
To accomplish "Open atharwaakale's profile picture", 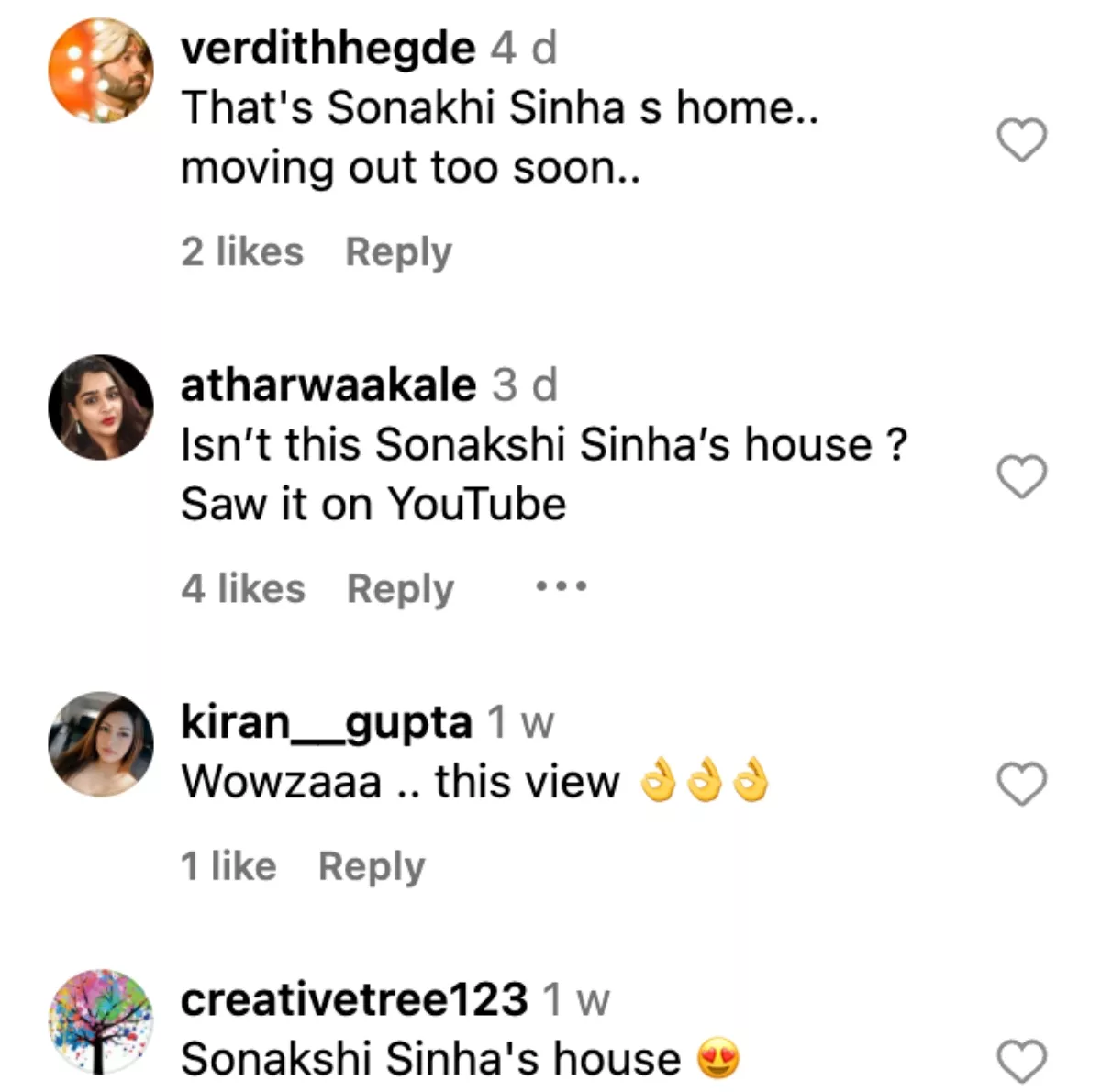I will tap(101, 407).
